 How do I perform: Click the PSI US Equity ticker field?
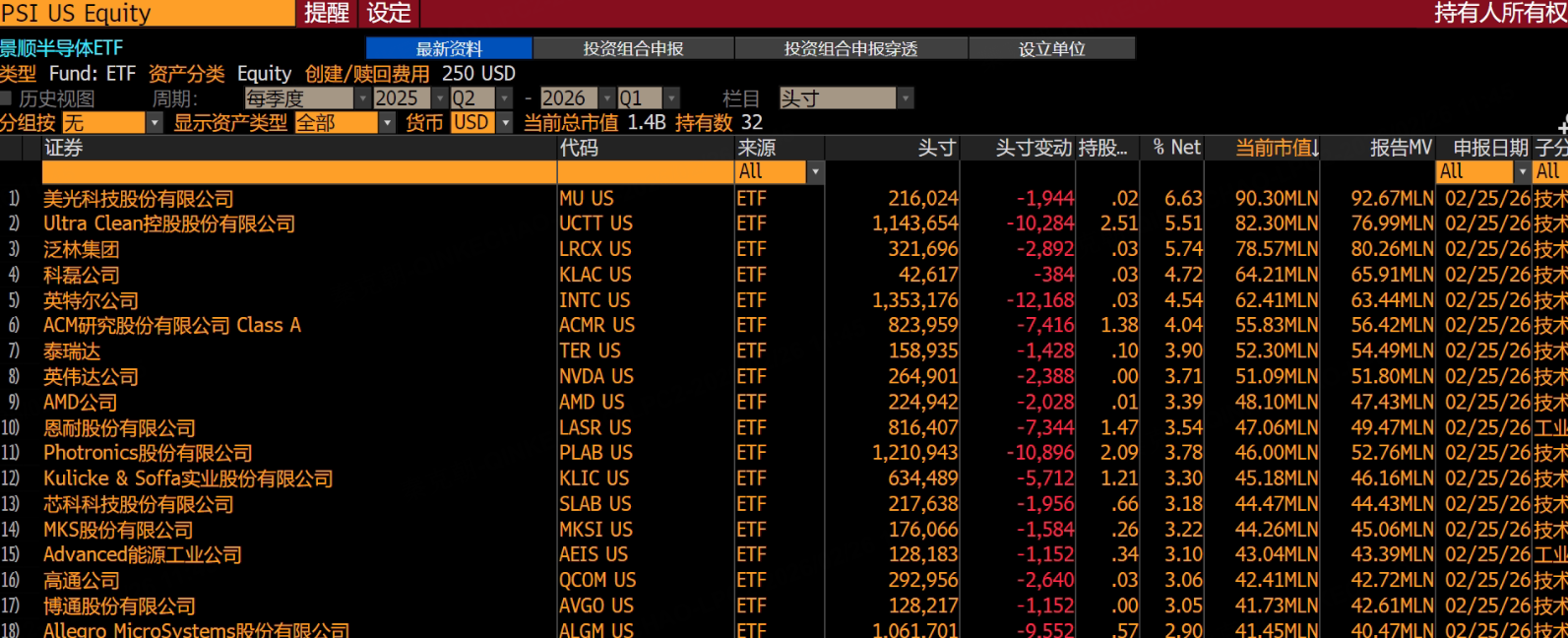click(x=147, y=13)
